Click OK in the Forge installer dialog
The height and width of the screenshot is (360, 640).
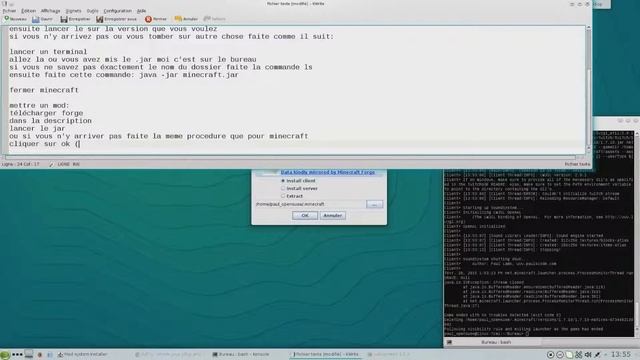coord(305,216)
